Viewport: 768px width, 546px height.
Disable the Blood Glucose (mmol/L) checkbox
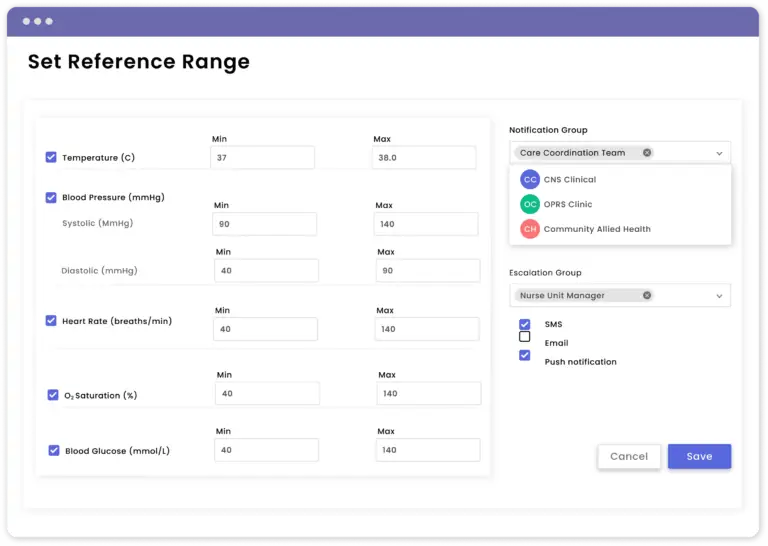54,451
